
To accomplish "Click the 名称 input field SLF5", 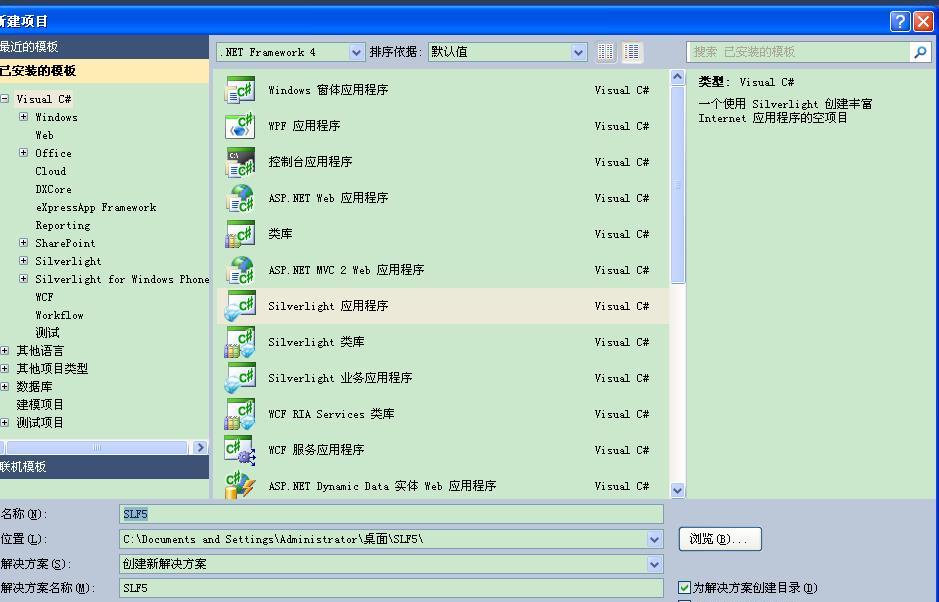I will coord(391,514).
